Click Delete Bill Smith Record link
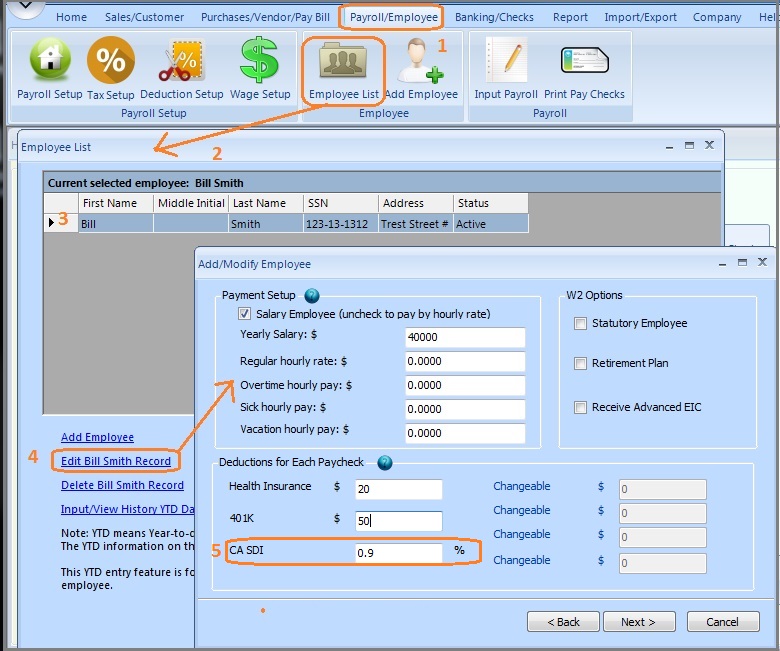780x651 pixels. click(122, 485)
